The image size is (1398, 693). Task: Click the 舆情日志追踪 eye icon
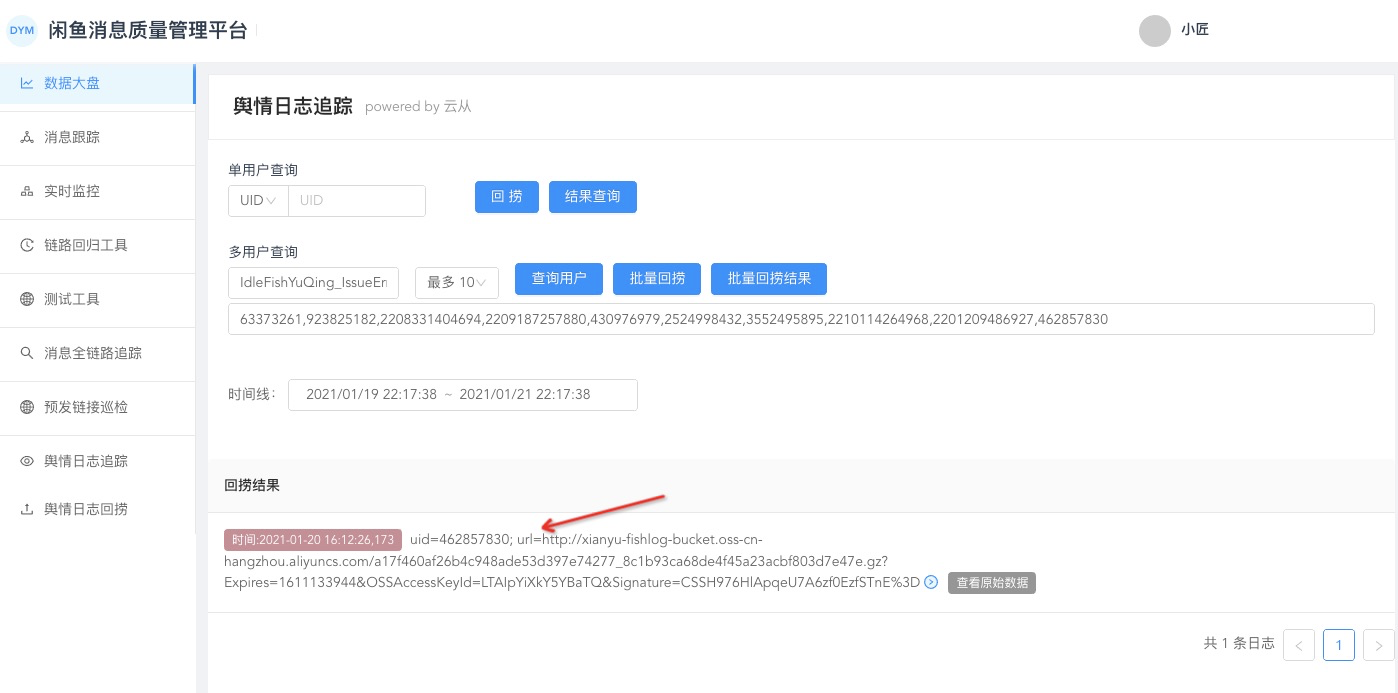pyautogui.click(x=27, y=461)
